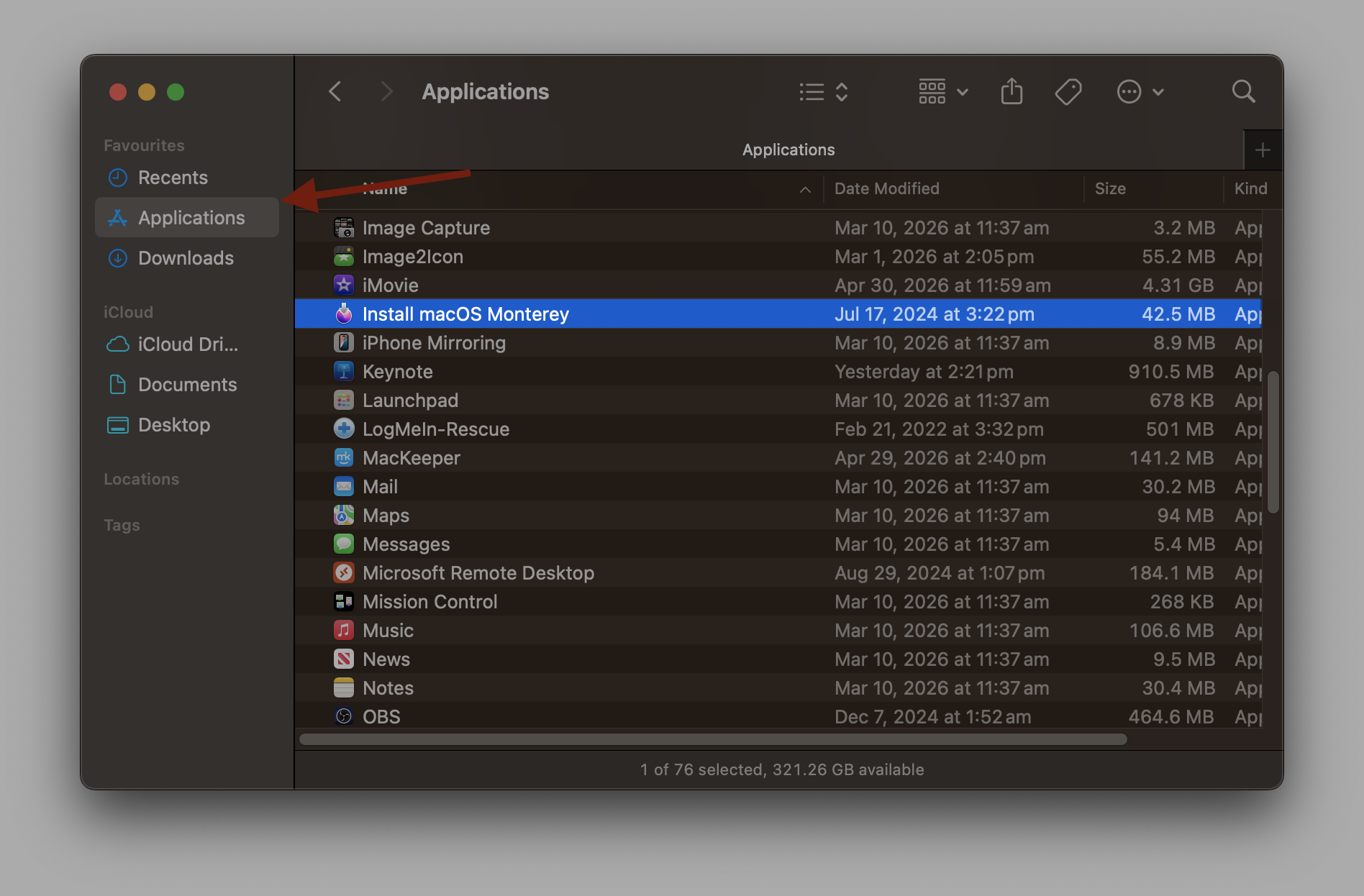Select the LogMeIn-Rescue icon
This screenshot has height=896, width=1364.
click(x=344, y=429)
